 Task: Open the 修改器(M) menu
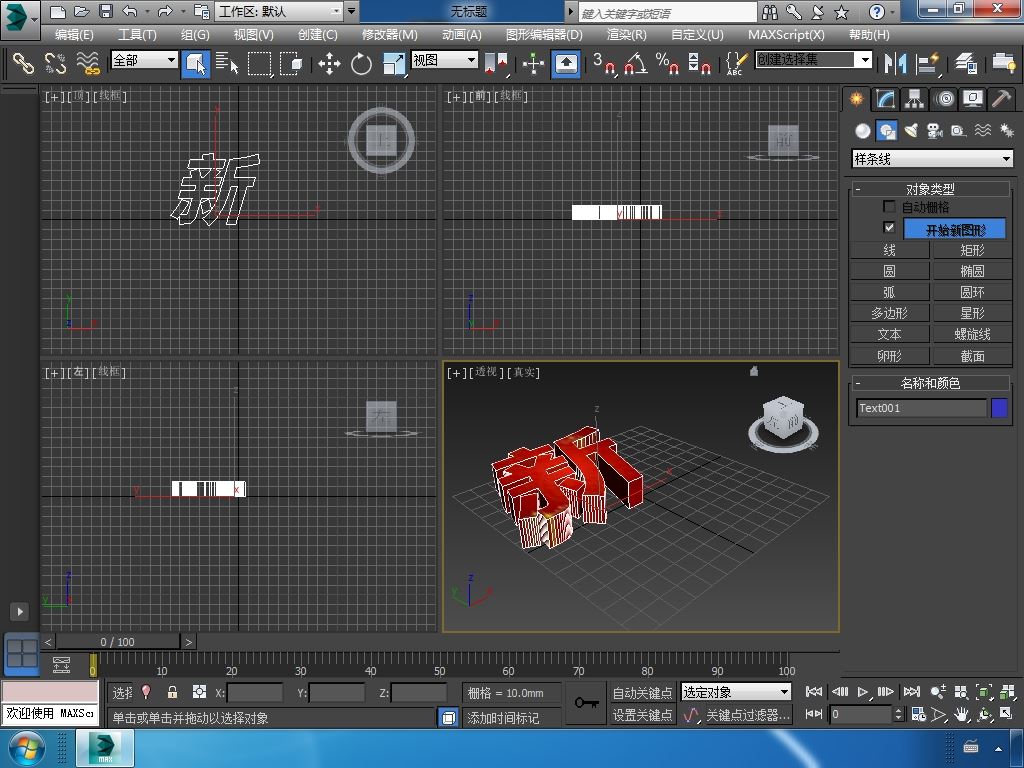[x=389, y=34]
